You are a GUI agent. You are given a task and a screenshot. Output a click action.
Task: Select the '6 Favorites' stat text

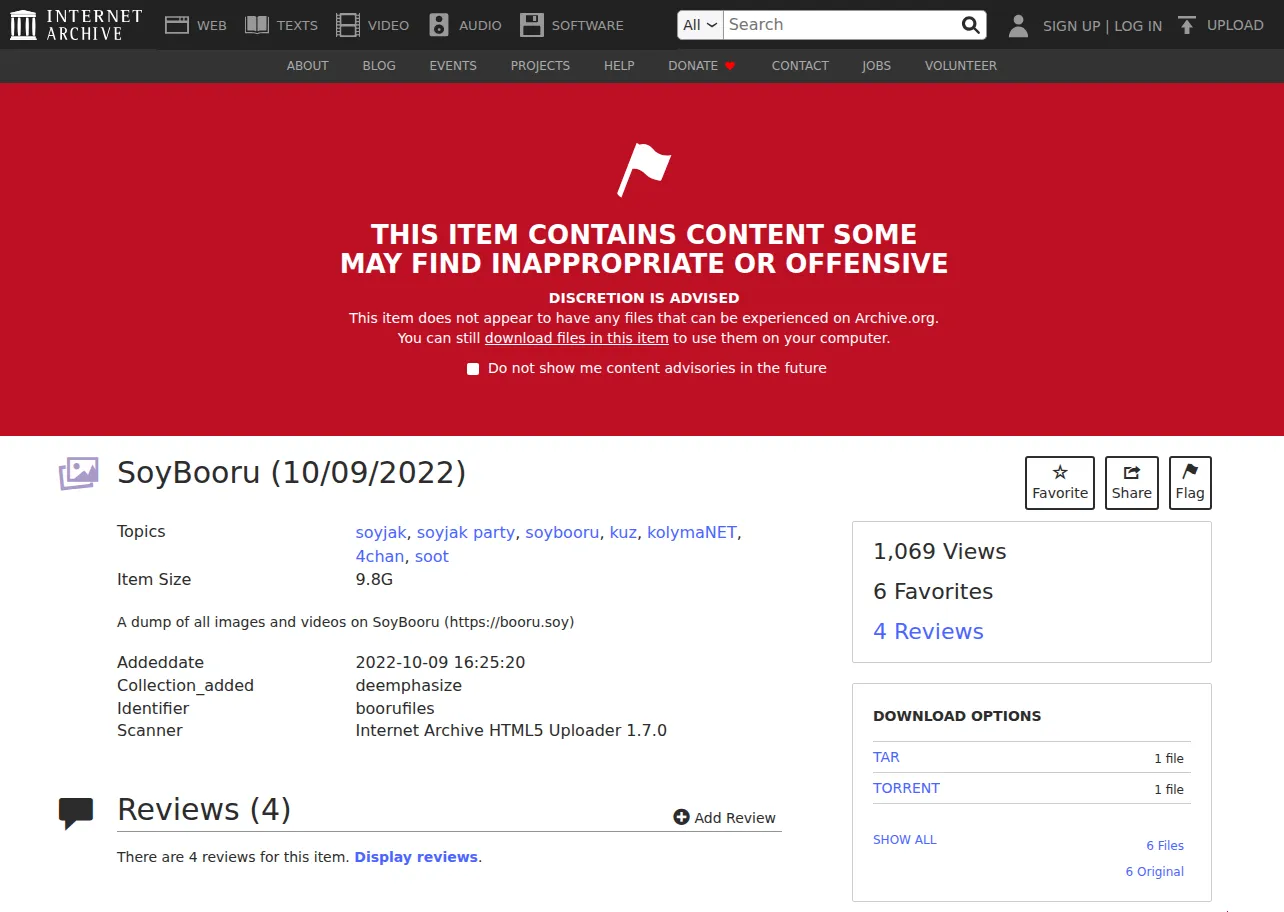933,591
